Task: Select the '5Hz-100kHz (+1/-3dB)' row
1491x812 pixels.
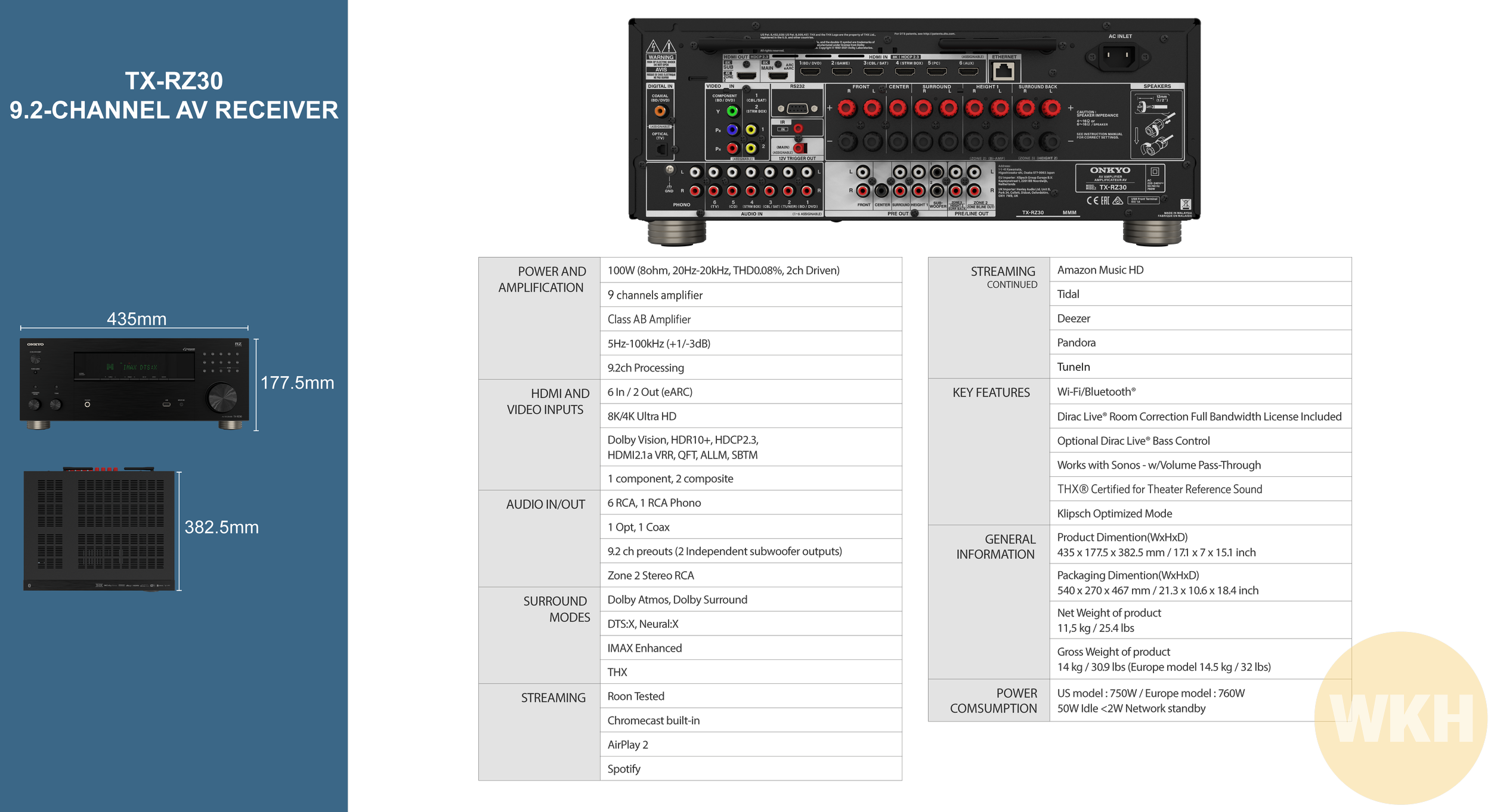Action: pyautogui.click(x=750, y=343)
